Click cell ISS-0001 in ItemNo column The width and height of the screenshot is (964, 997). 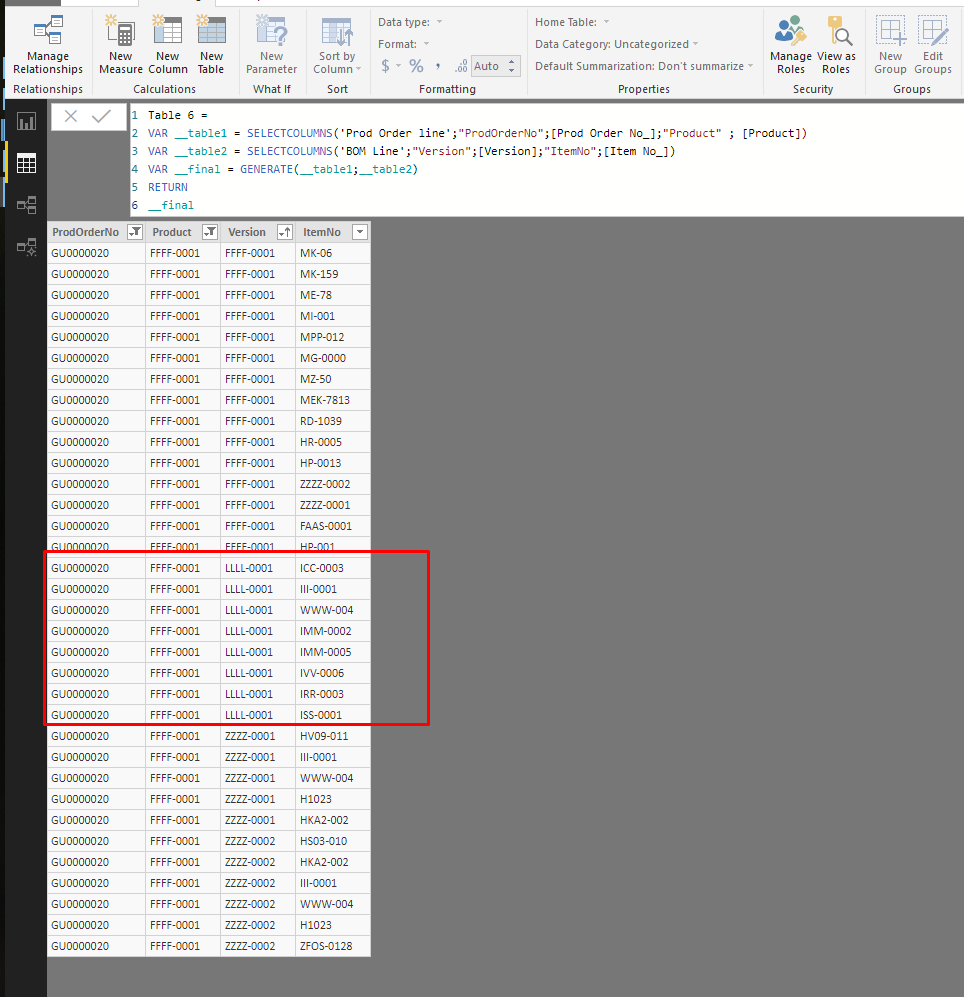[x=333, y=715]
